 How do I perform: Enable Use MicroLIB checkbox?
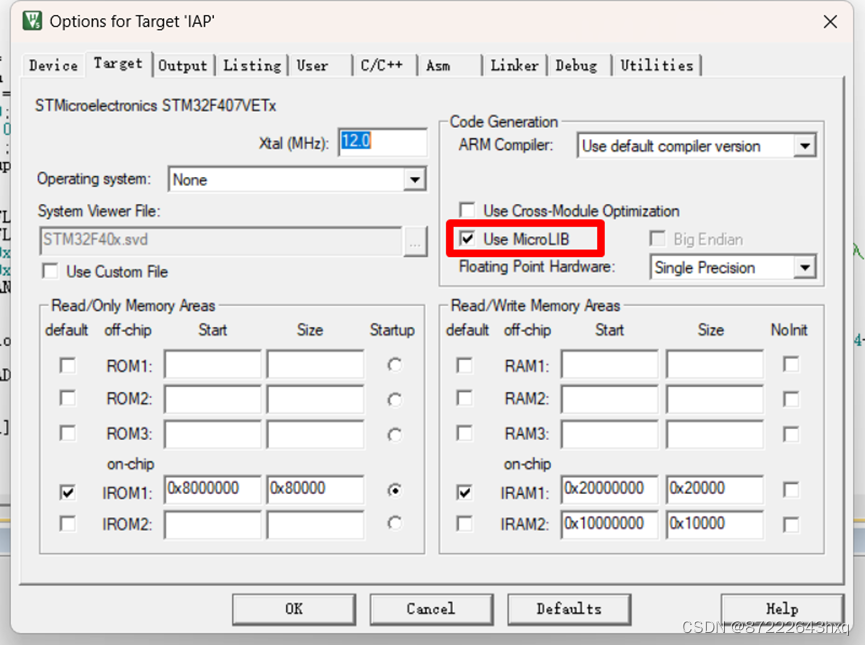[x=469, y=239]
